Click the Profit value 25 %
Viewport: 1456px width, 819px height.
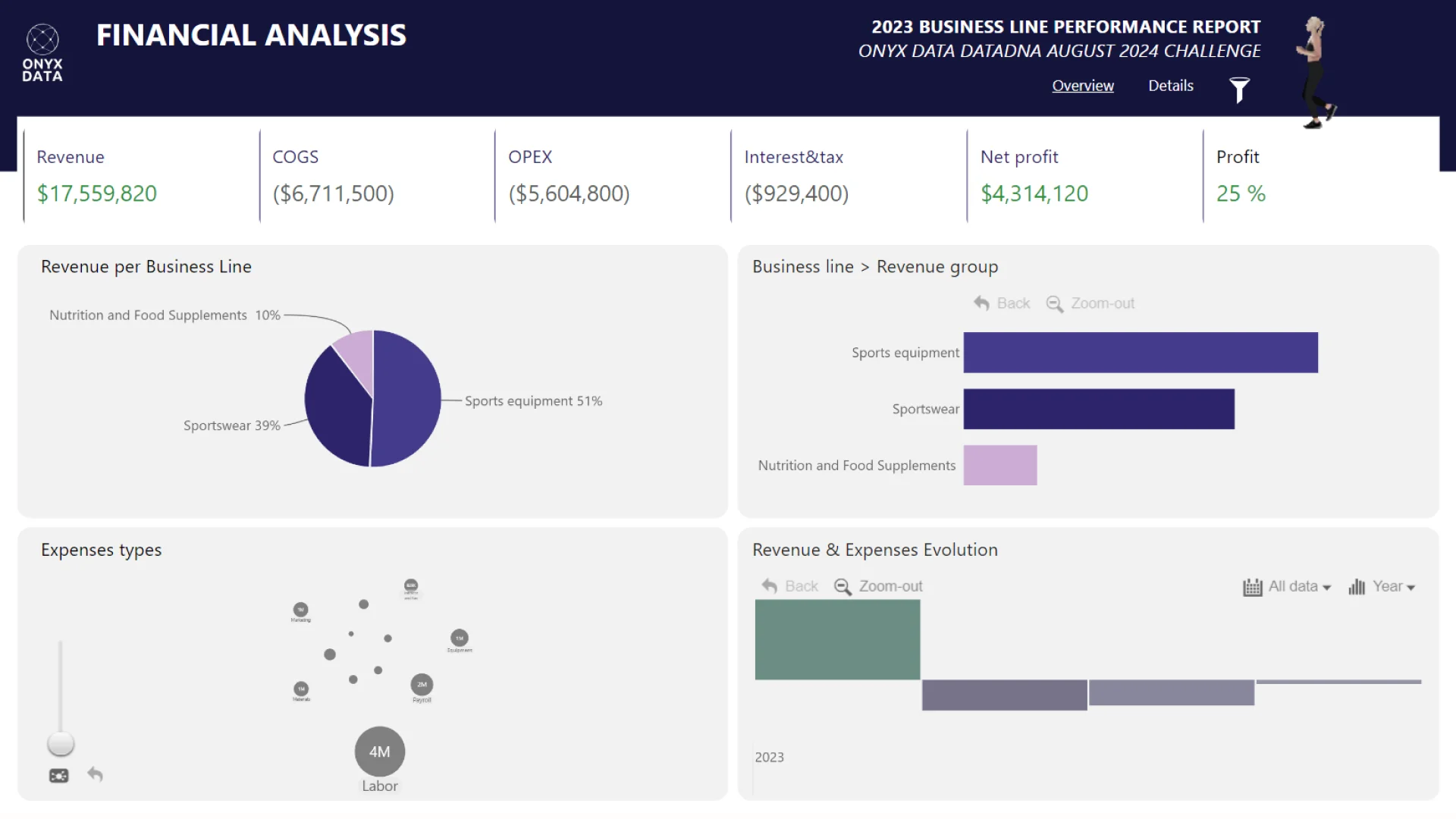tap(1241, 193)
